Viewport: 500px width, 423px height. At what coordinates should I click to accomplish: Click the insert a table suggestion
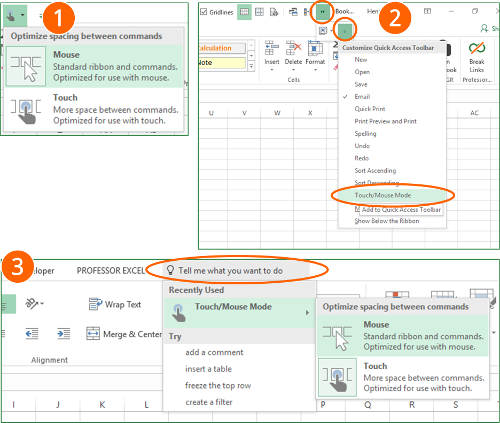pyautogui.click(x=208, y=369)
